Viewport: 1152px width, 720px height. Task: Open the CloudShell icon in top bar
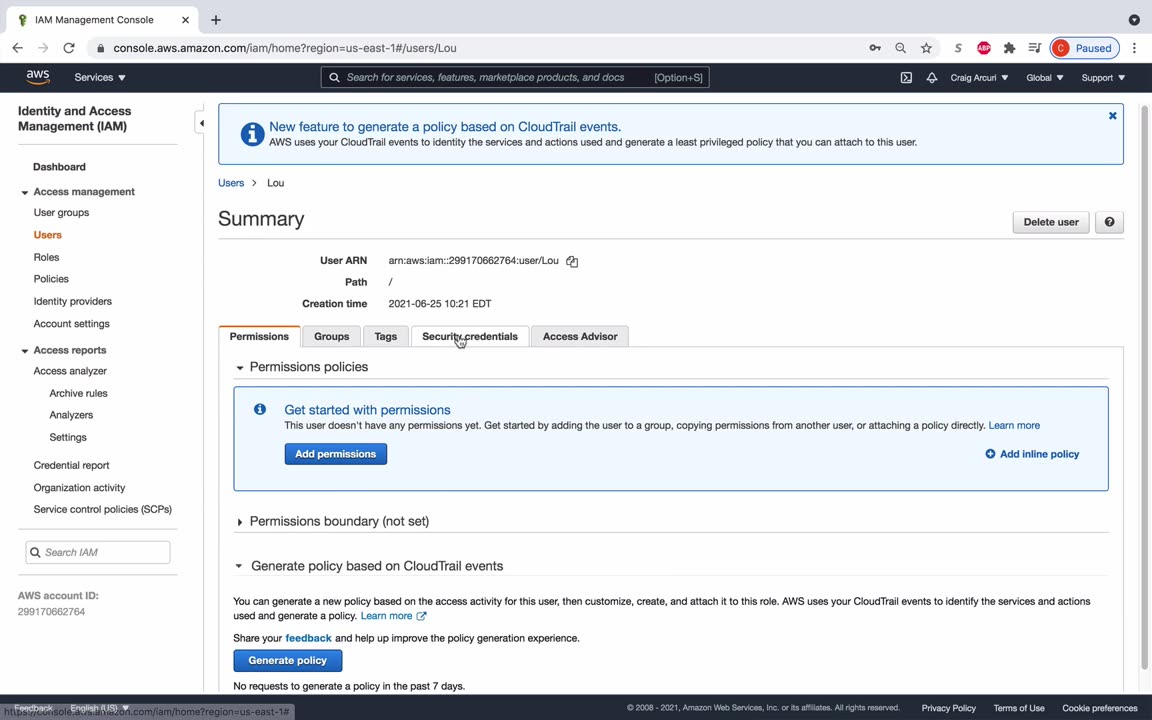coord(906,77)
